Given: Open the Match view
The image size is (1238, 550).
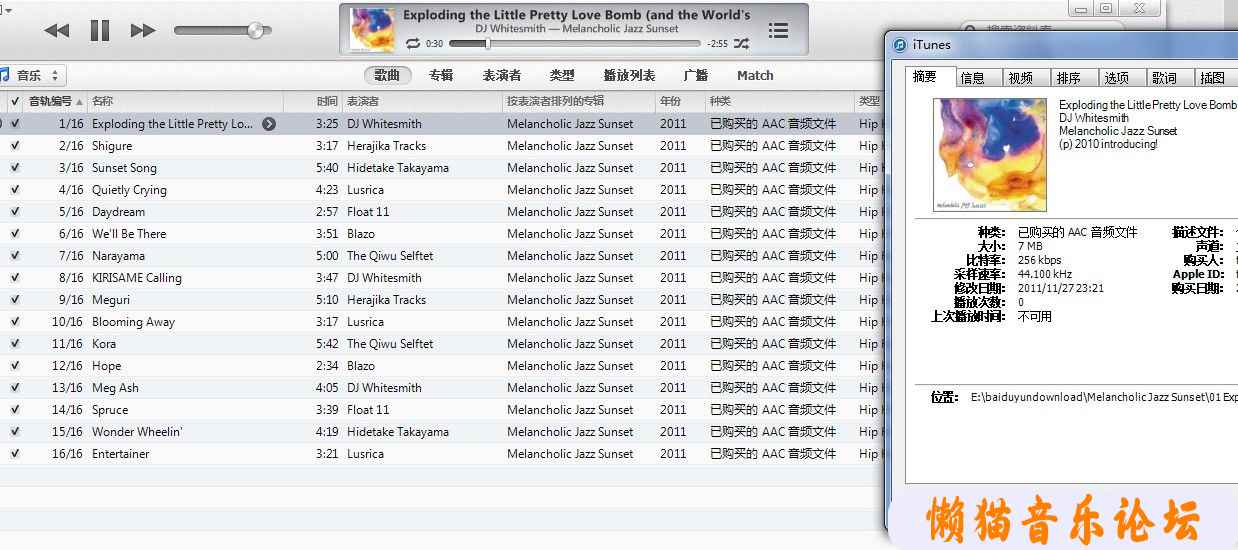Looking at the screenshot, I should pyautogui.click(x=755, y=75).
